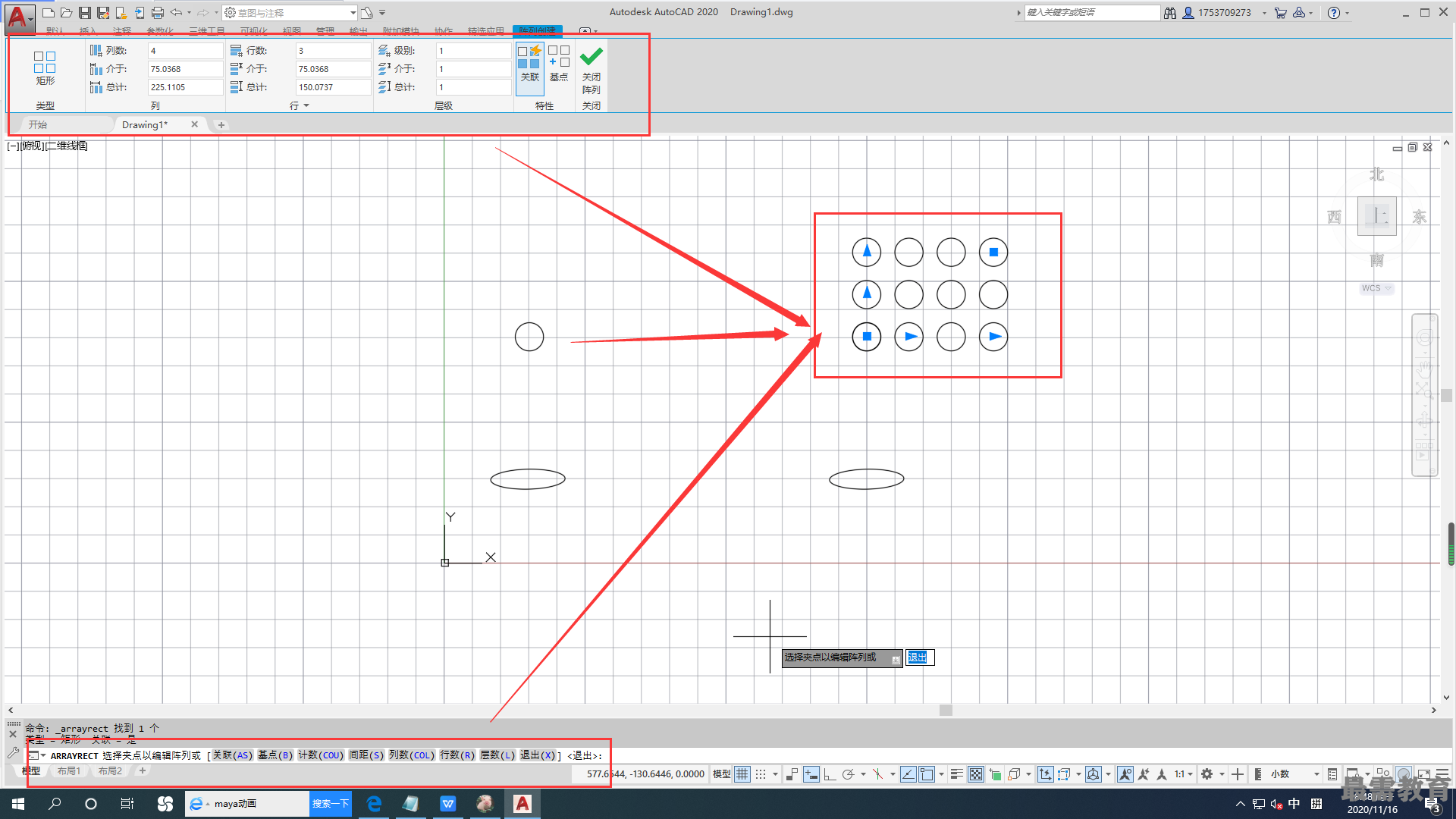1456x819 pixels.
Task: Click the Redo arrow icon
Action: tap(203, 13)
